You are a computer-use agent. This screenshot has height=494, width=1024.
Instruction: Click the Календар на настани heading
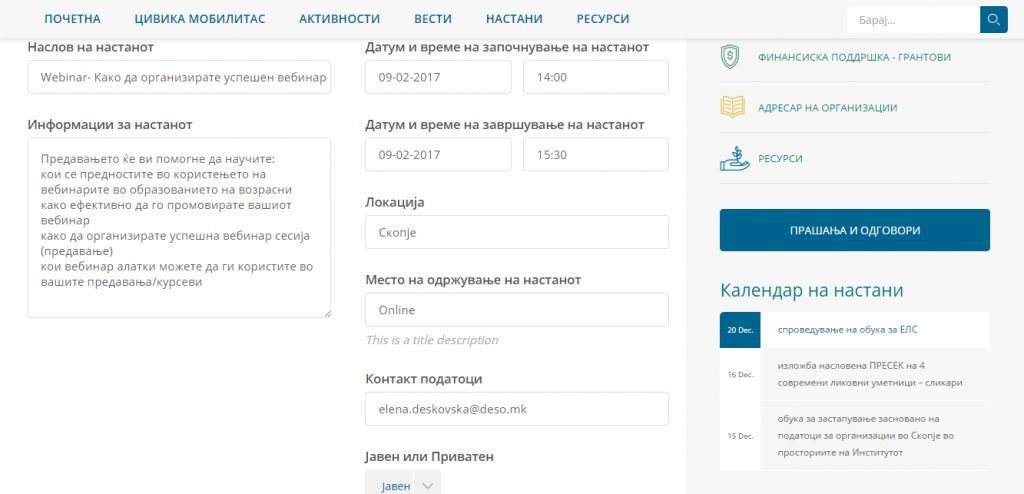point(811,290)
